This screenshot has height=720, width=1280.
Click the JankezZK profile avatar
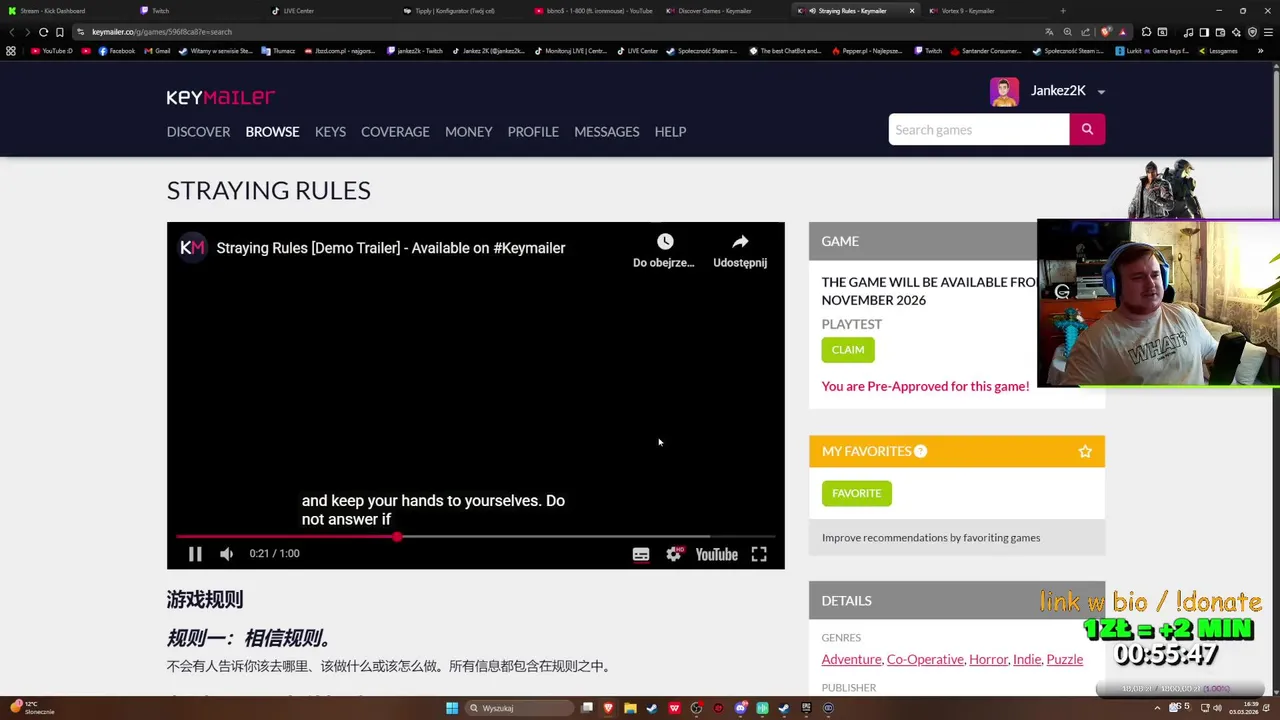pos(1004,92)
